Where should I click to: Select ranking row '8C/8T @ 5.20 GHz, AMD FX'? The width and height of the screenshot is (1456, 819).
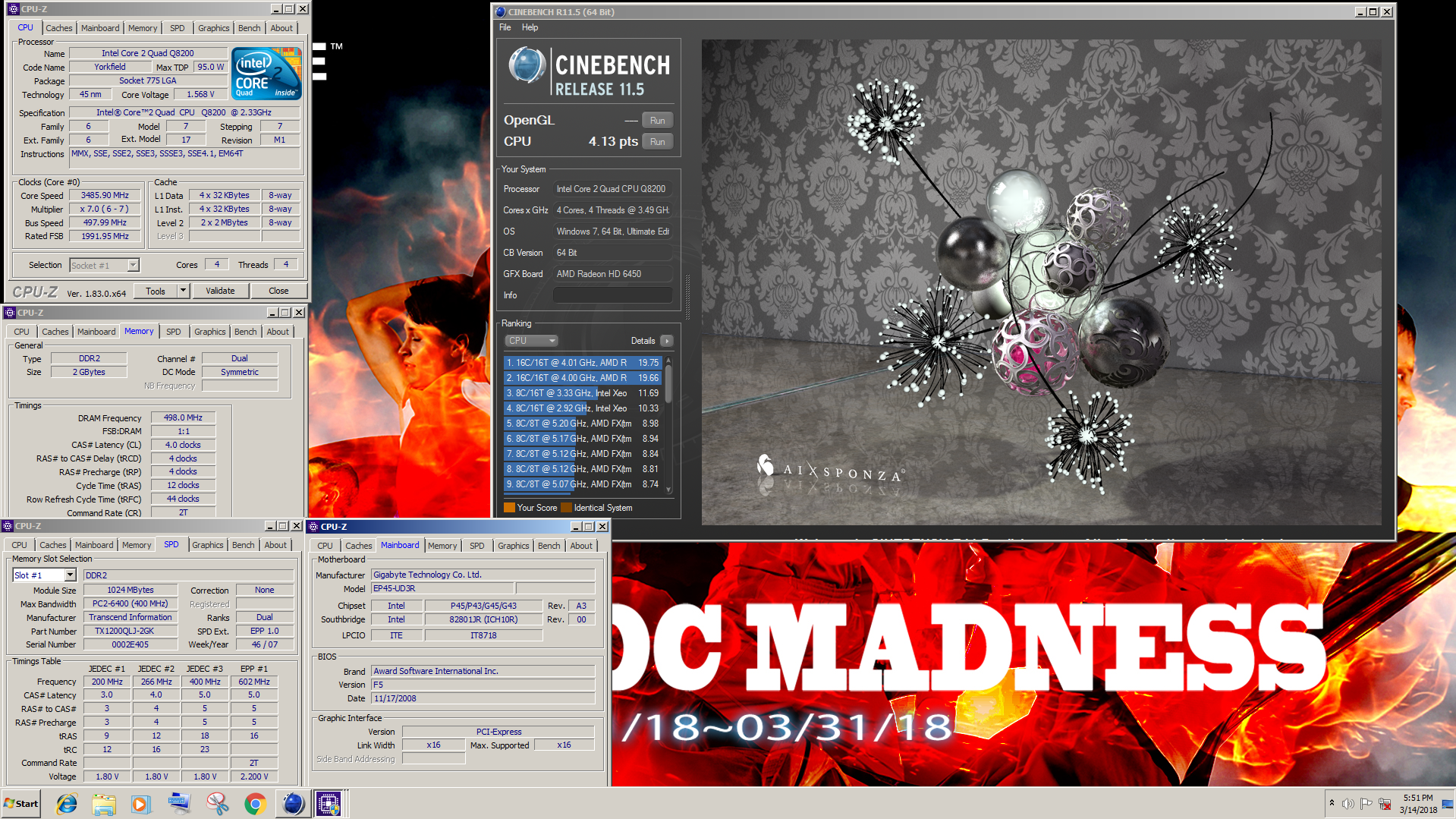(583, 424)
